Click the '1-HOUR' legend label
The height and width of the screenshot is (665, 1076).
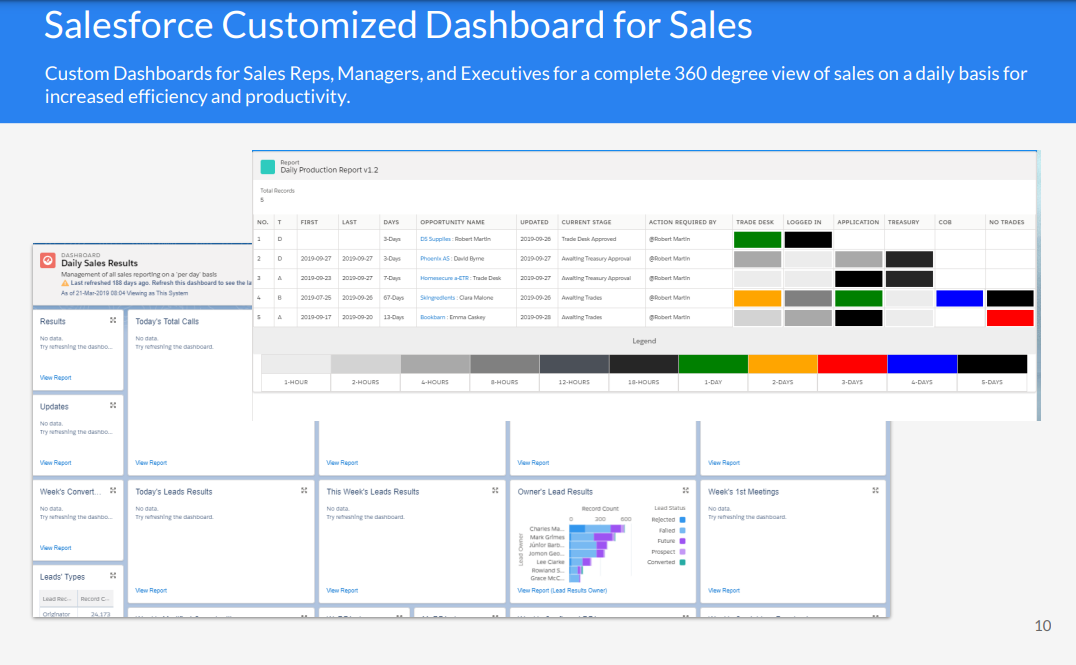click(x=296, y=382)
